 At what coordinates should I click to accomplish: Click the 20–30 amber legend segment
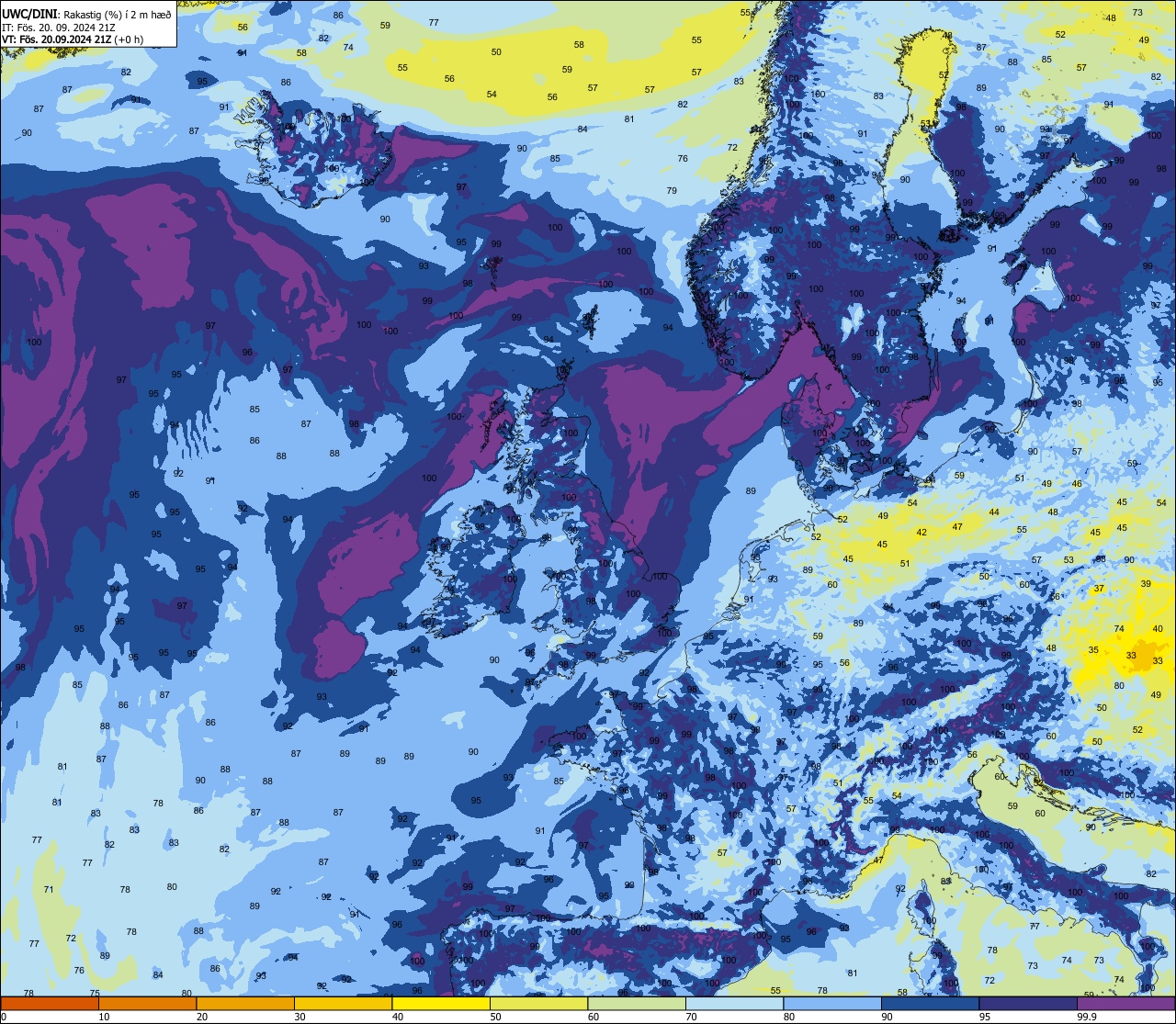[245, 1003]
